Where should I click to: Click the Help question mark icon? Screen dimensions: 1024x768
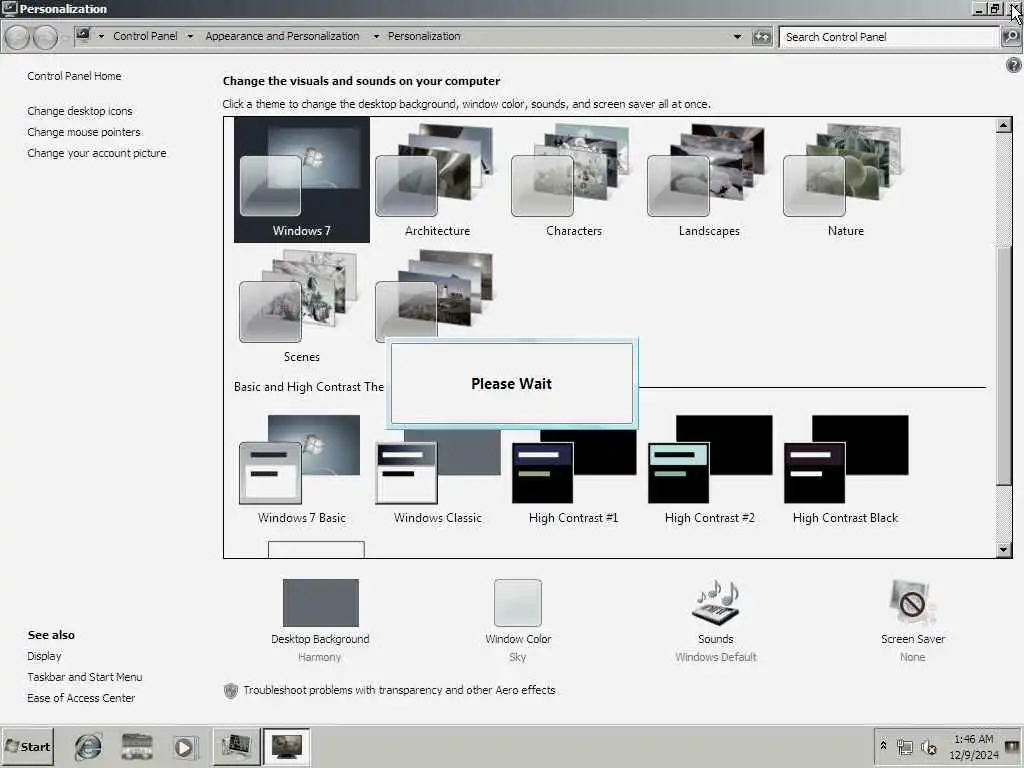point(1014,65)
